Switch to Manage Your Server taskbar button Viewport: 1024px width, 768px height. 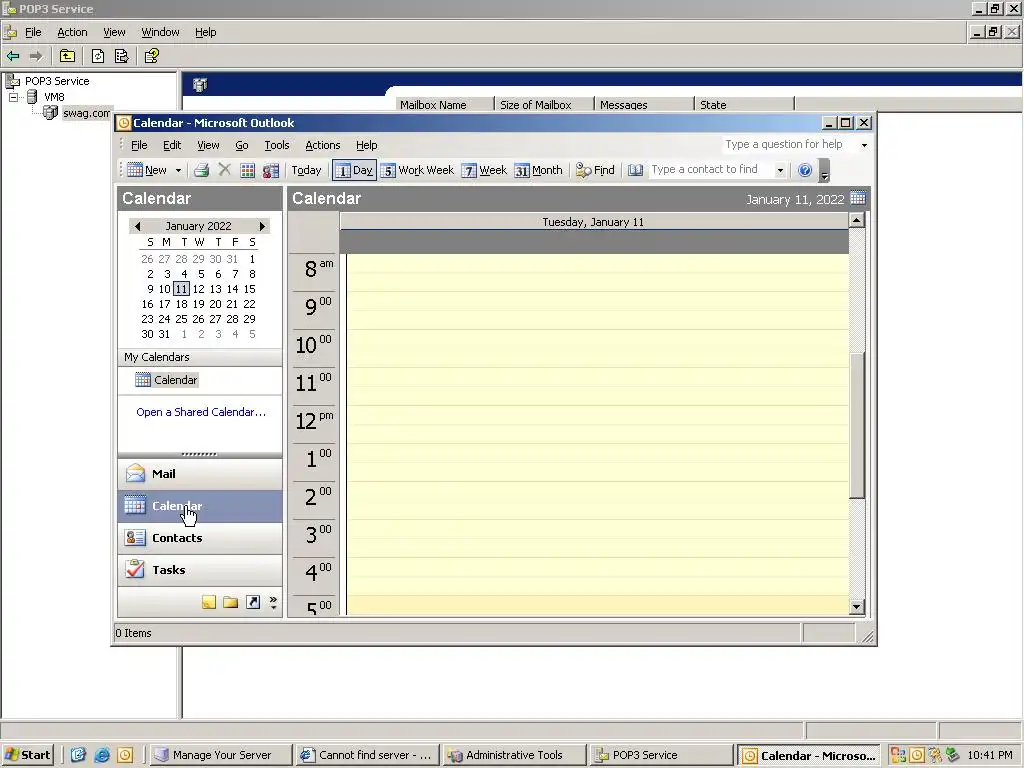pyautogui.click(x=220, y=755)
